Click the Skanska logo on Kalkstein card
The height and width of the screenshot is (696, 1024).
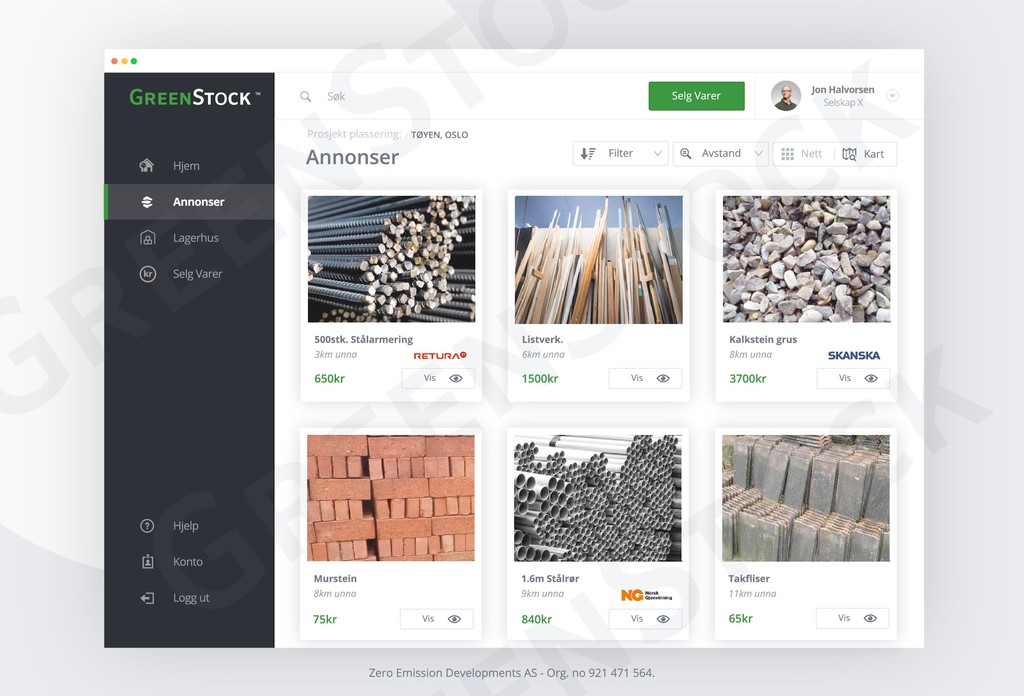tap(854, 356)
